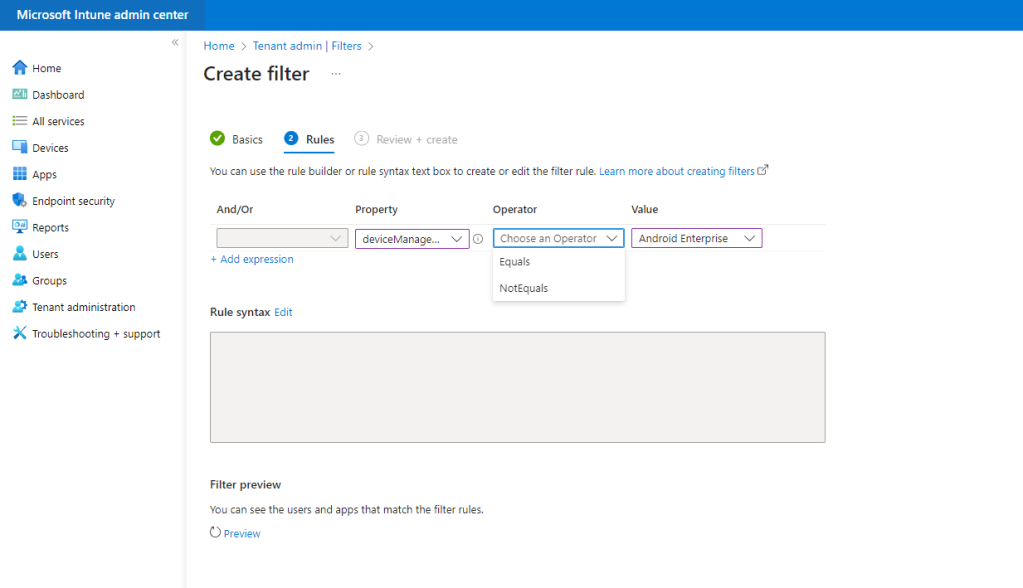Screen dimensions: 1023x588
Task: Click the Troubleshooting + support wrench icon
Action: (x=19, y=334)
